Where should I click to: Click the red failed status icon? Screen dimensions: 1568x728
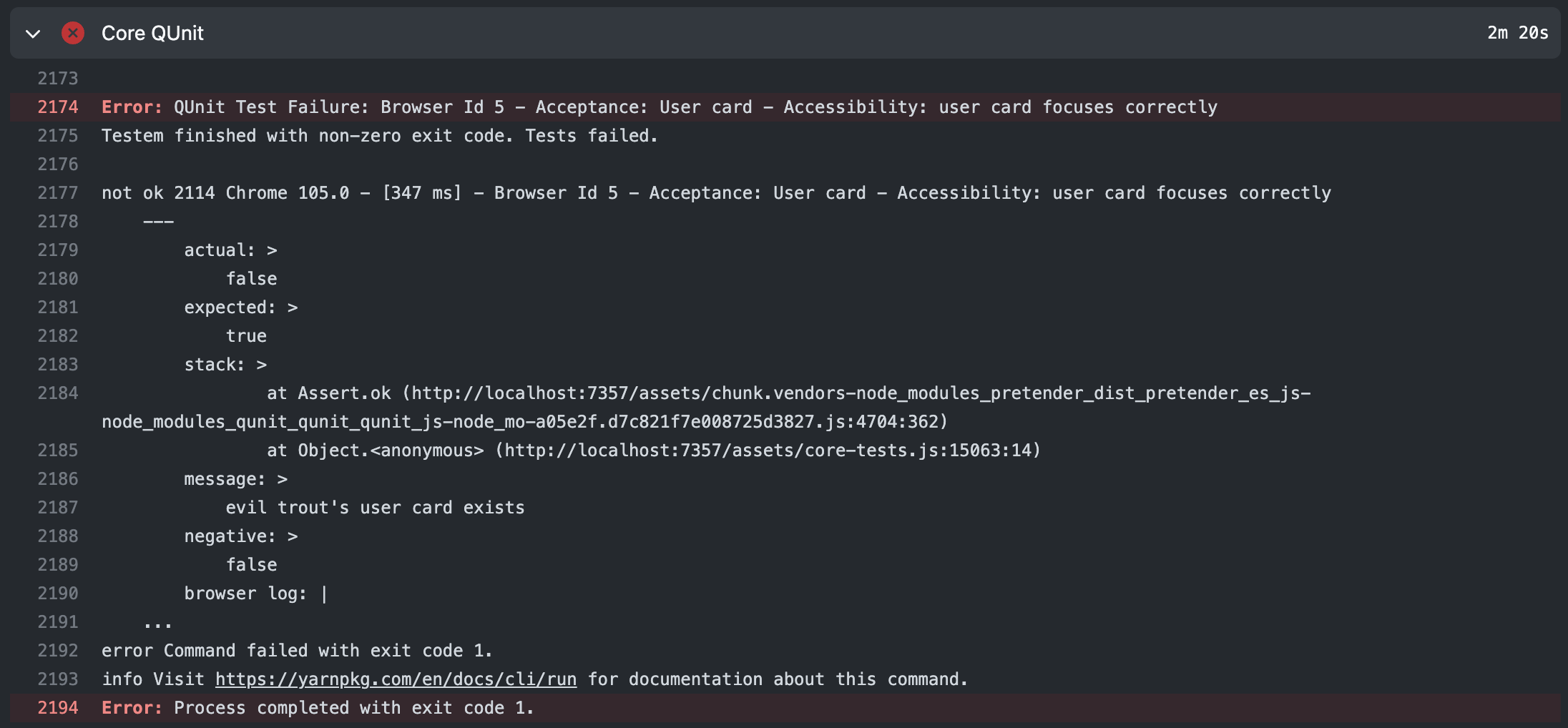coord(72,33)
